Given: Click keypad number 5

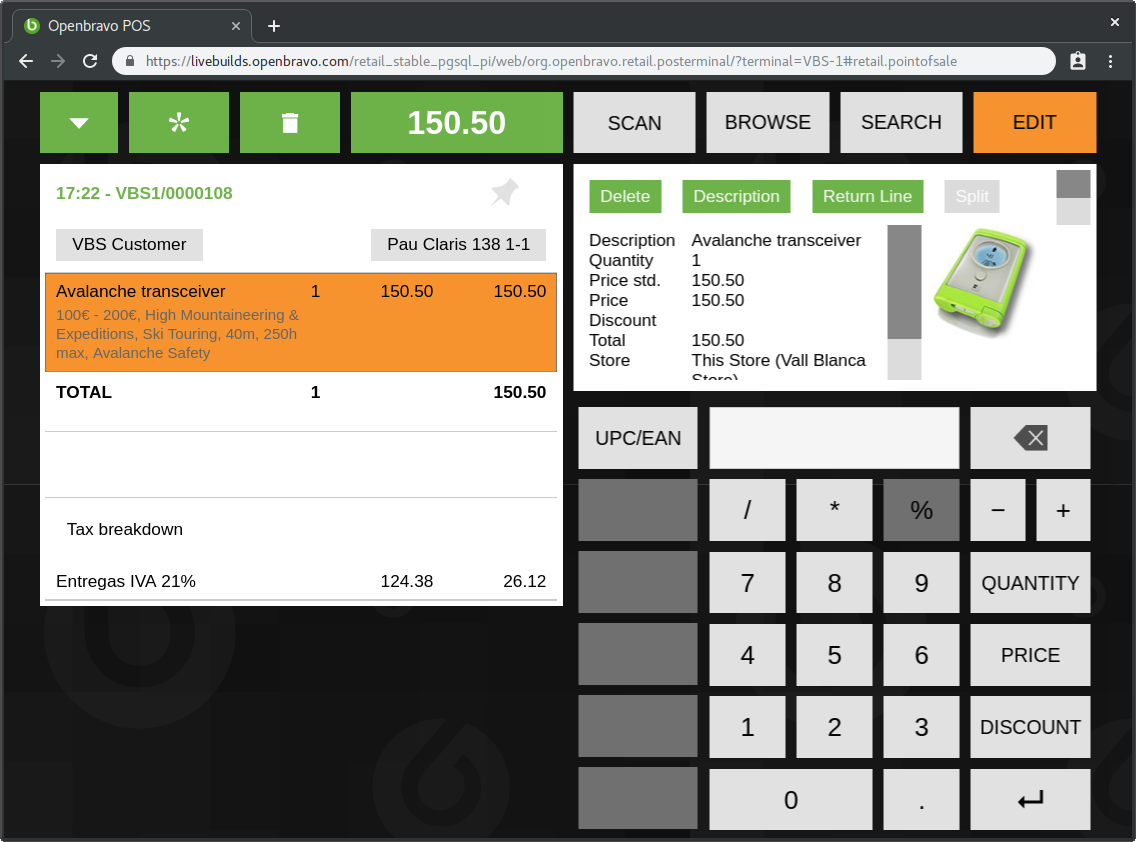Looking at the screenshot, I should [x=834, y=655].
